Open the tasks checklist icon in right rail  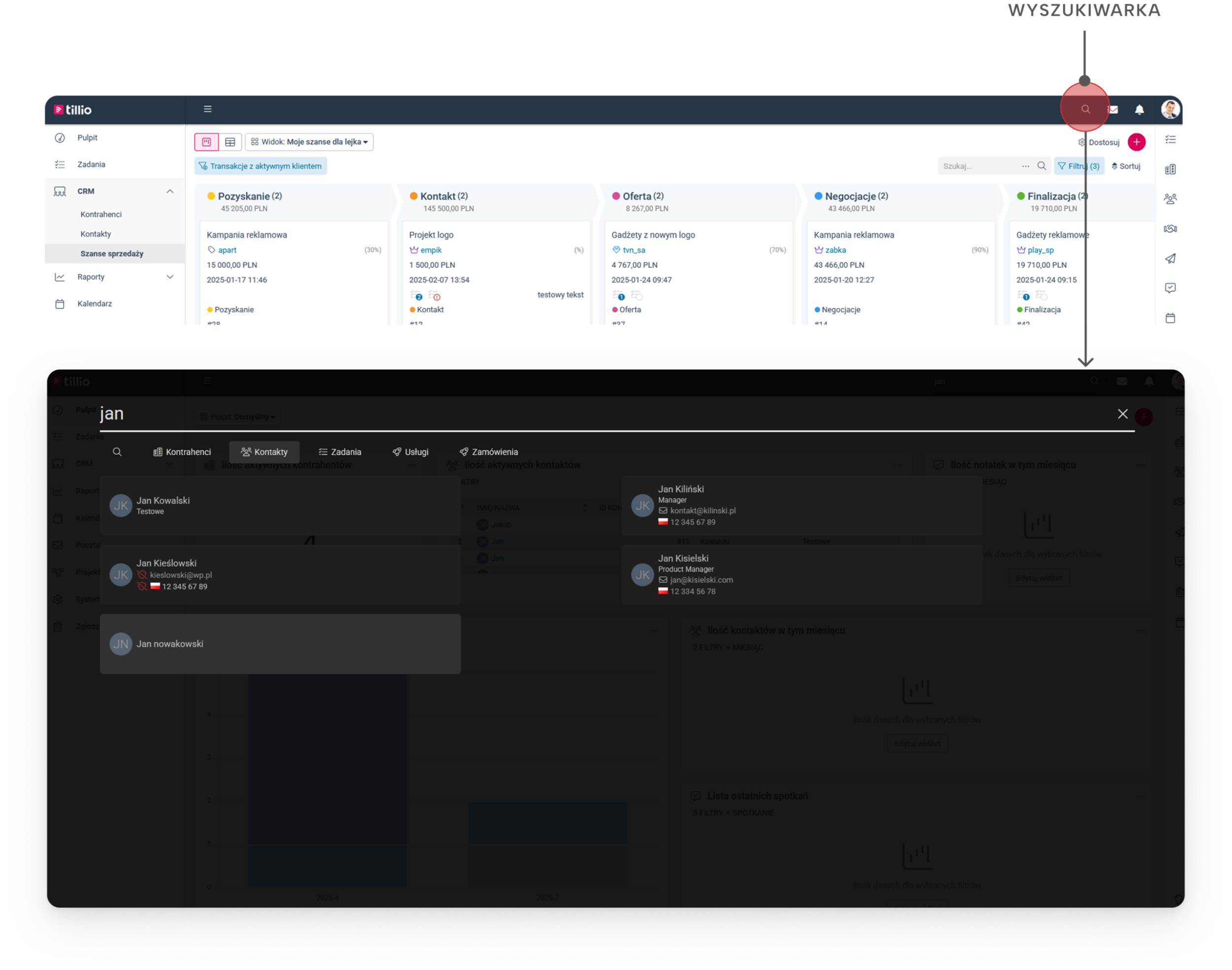coord(1170,139)
